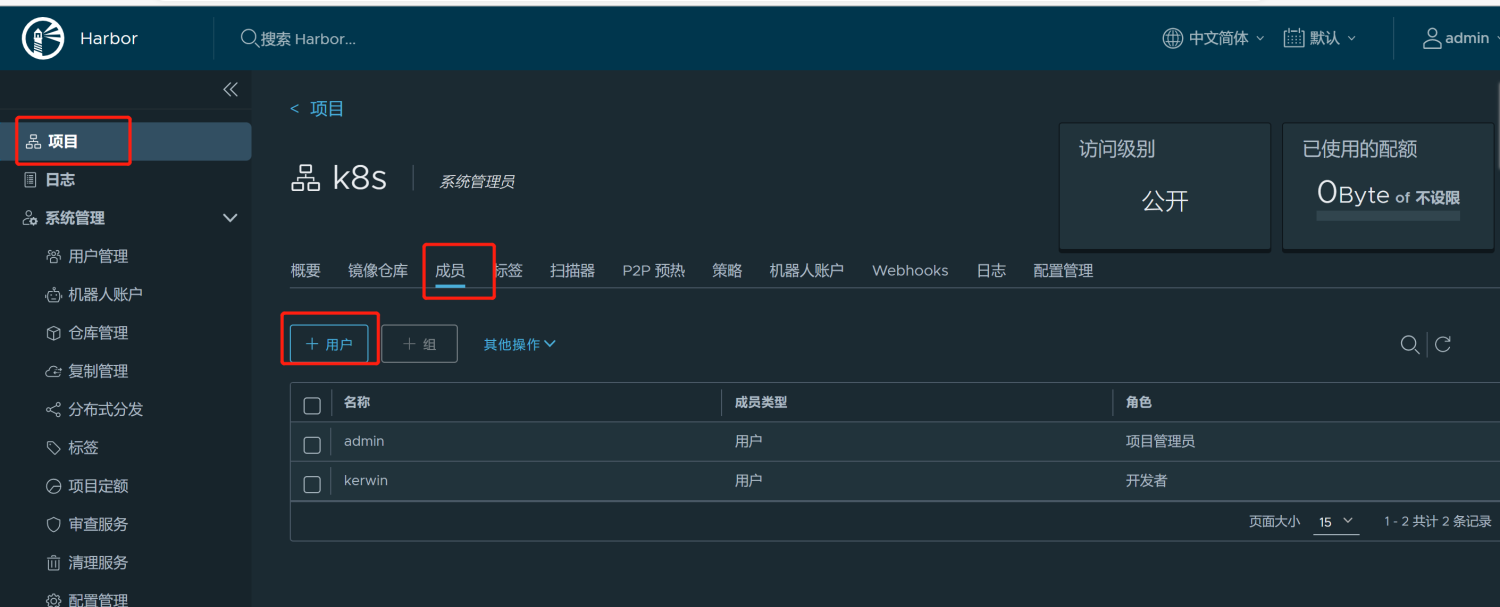Click the 仓库管理 cube icon
1500x607 pixels.
pyautogui.click(x=54, y=333)
